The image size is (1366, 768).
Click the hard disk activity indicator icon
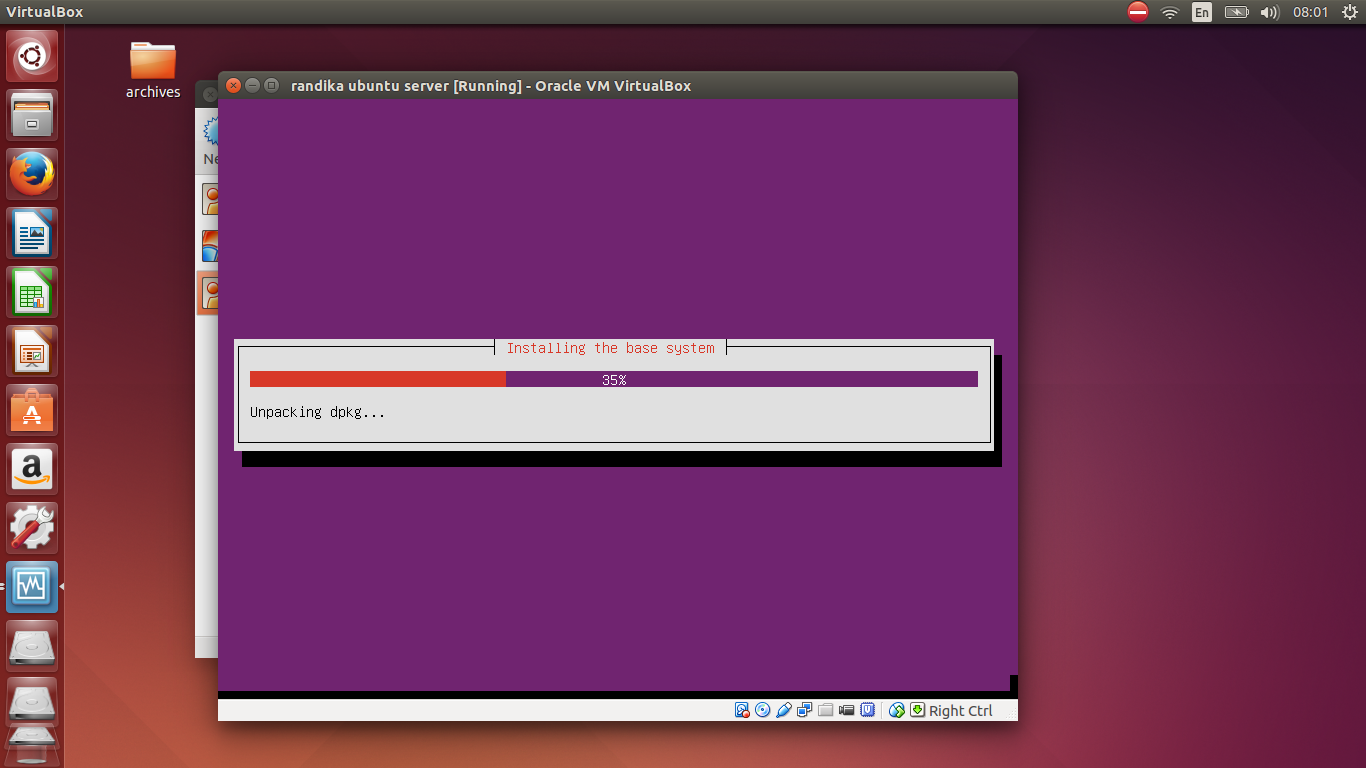tap(742, 710)
